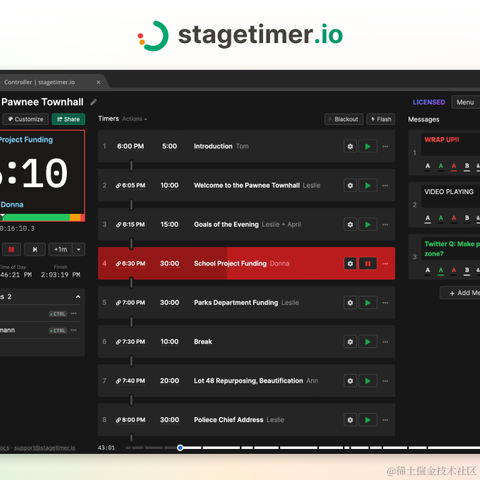The width and height of the screenshot is (480, 480).
Task: Close the Controller browser tab
Action: pyautogui.click(x=98, y=82)
